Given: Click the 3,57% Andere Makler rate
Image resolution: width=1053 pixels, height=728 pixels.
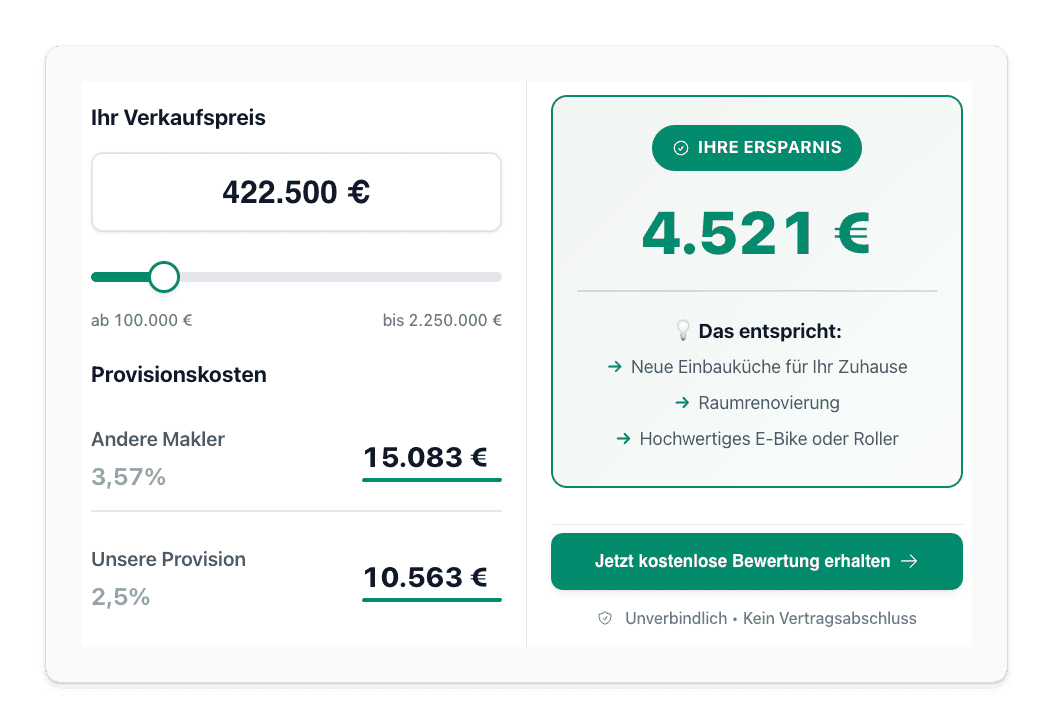Looking at the screenshot, I should [128, 477].
